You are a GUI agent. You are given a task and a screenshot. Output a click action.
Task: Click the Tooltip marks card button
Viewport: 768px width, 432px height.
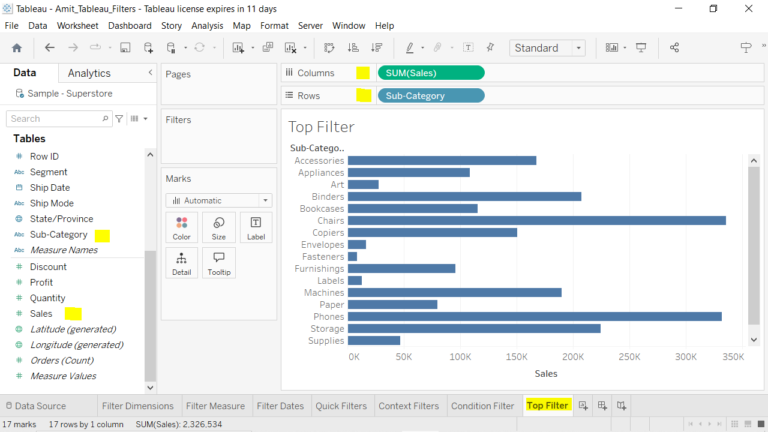click(x=218, y=262)
